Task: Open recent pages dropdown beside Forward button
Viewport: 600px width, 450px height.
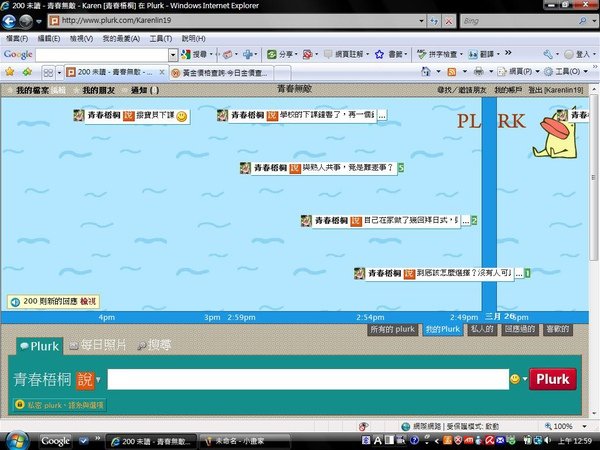Action: 39,21
